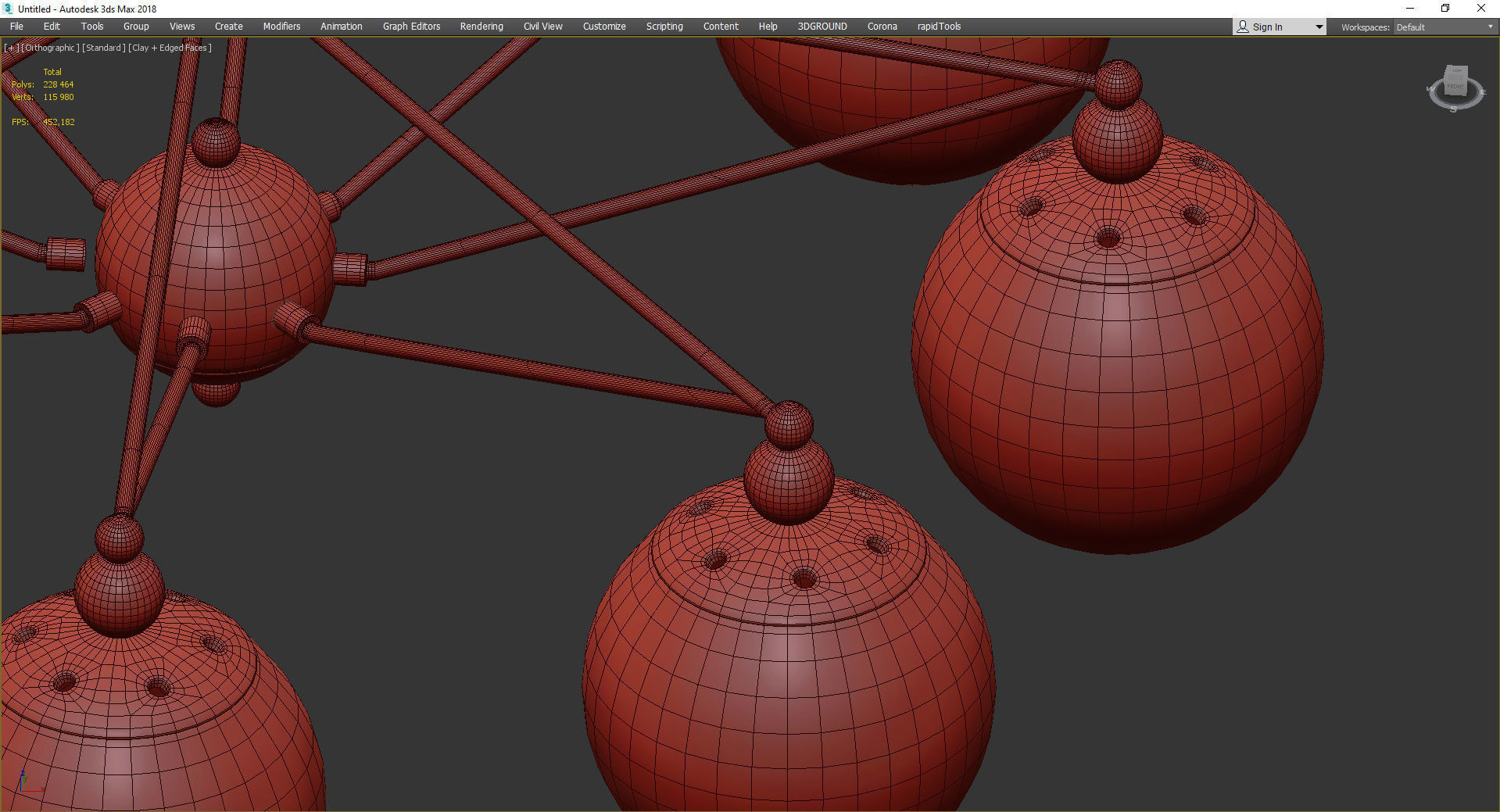
Task: Click the Total statistics heading
Action: pos(52,72)
